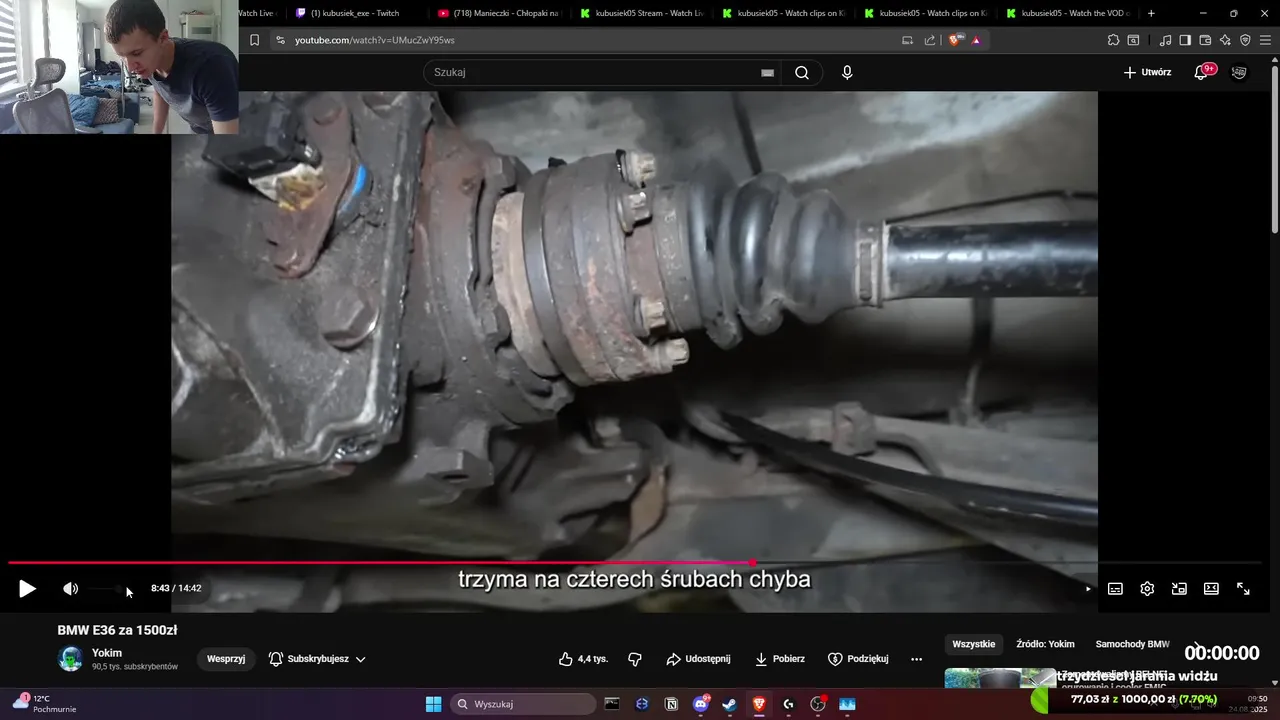The height and width of the screenshot is (720, 1280).
Task: Select the Wszystkie filter chip
Action: (x=974, y=644)
